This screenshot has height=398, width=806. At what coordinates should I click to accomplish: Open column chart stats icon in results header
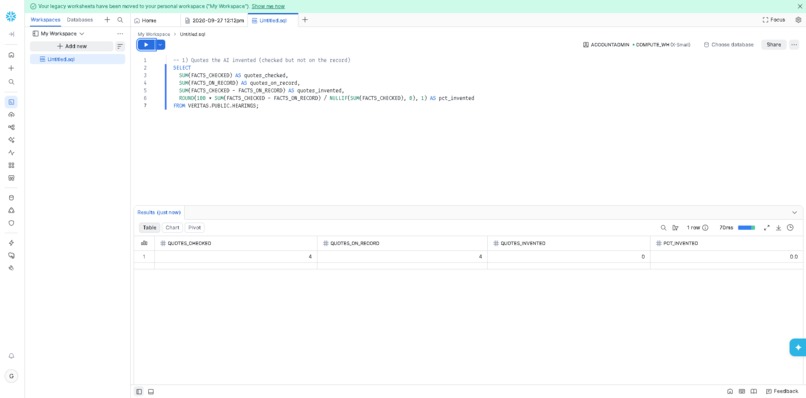tap(144, 243)
